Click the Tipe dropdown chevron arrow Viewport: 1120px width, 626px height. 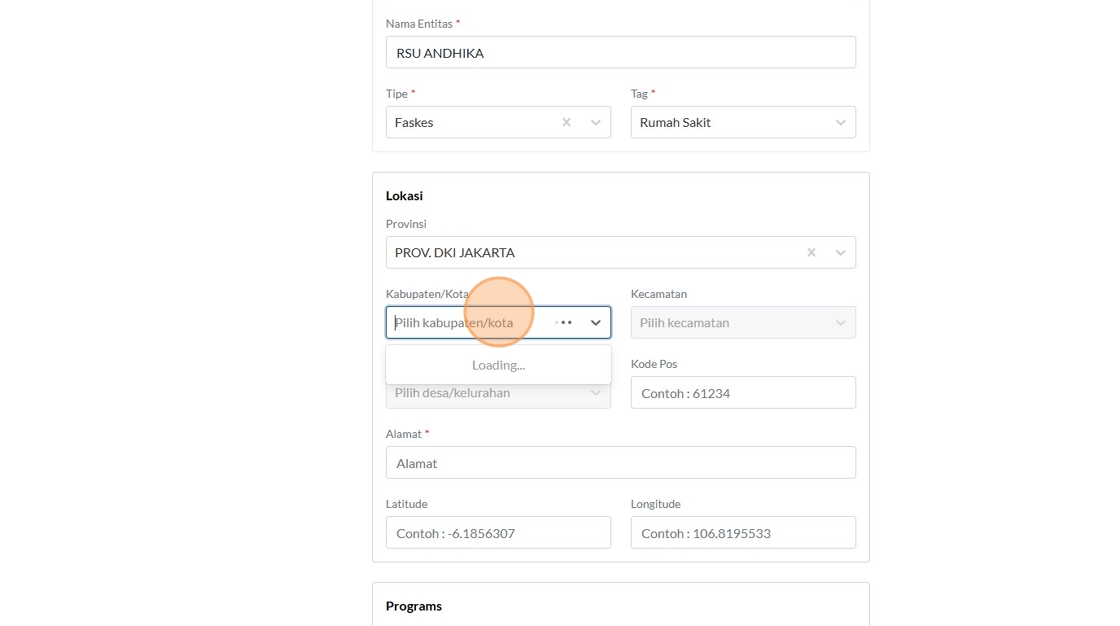pos(596,122)
